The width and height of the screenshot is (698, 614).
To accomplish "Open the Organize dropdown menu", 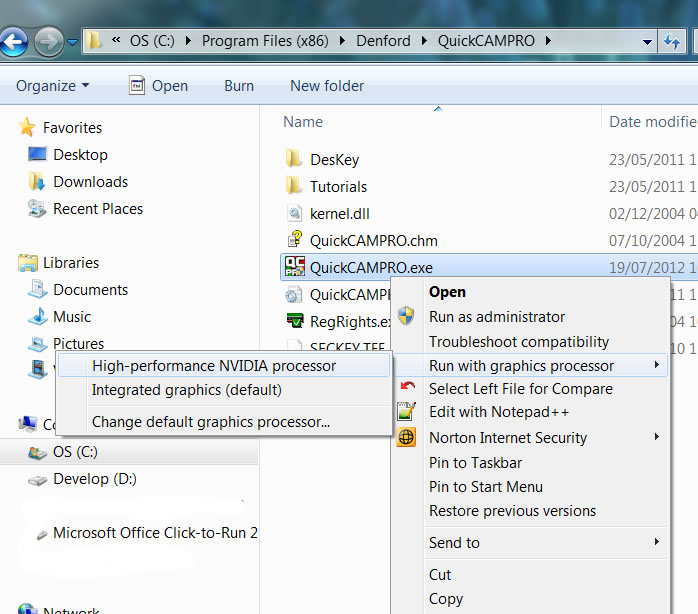I will [x=52, y=86].
